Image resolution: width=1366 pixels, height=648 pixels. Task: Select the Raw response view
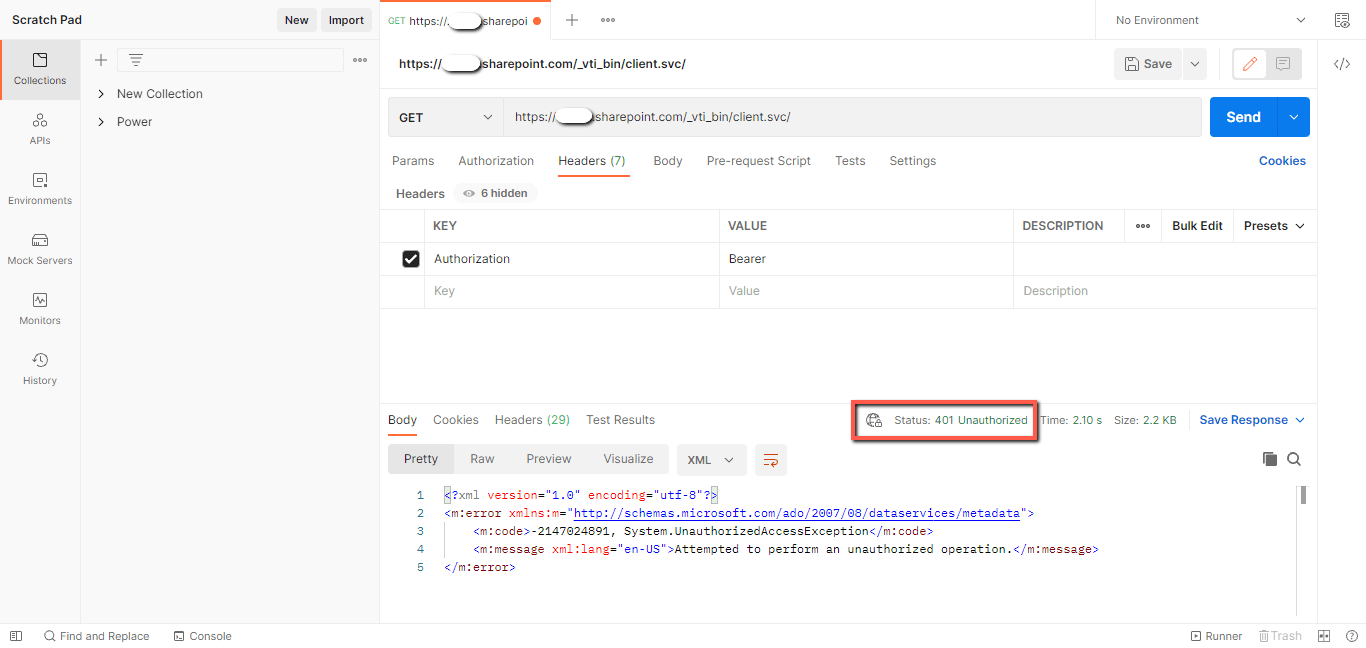point(482,459)
